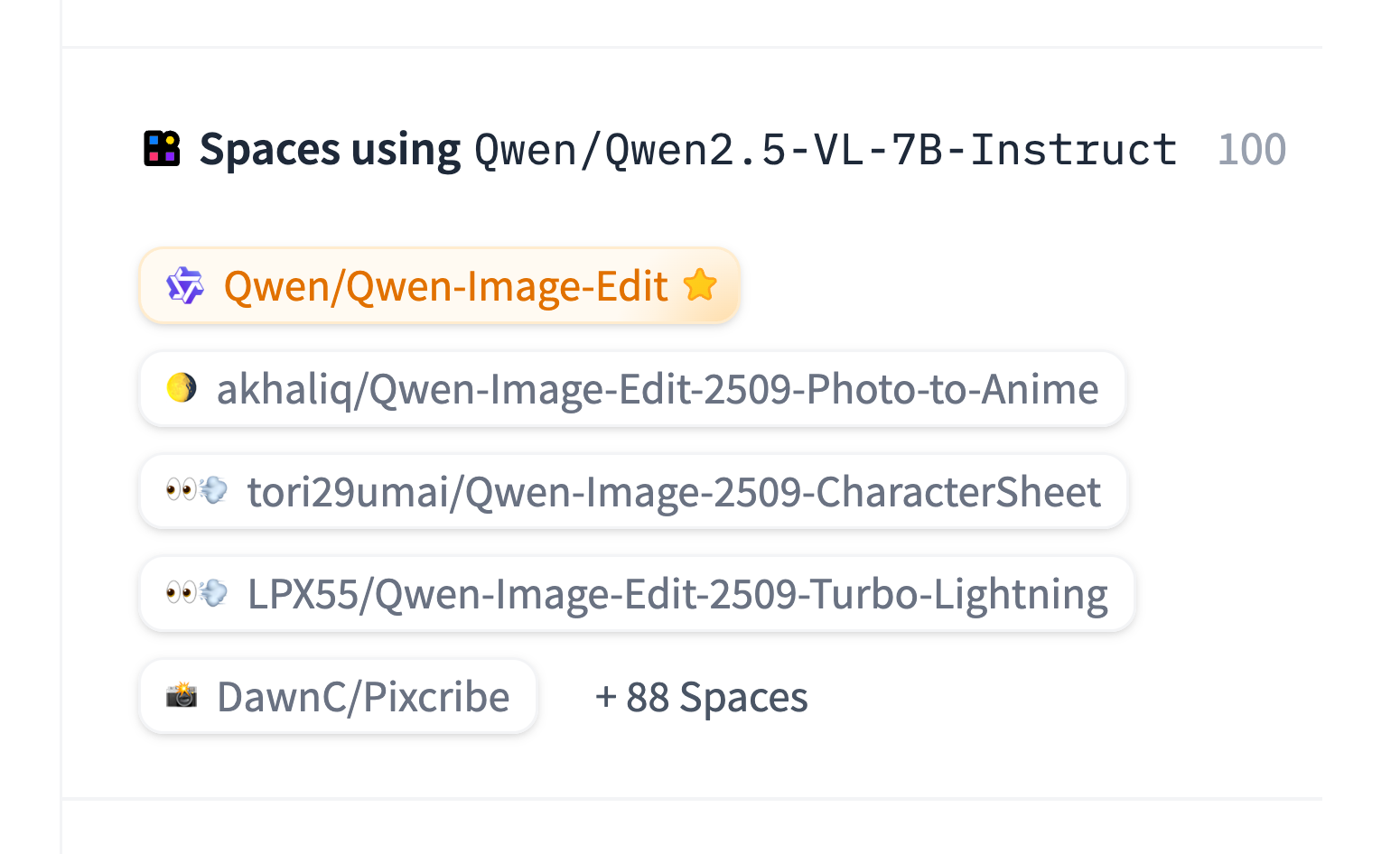This screenshot has width=1400, height=854.
Task: Open the DawnC/Pixcribe space
Action: [362, 697]
